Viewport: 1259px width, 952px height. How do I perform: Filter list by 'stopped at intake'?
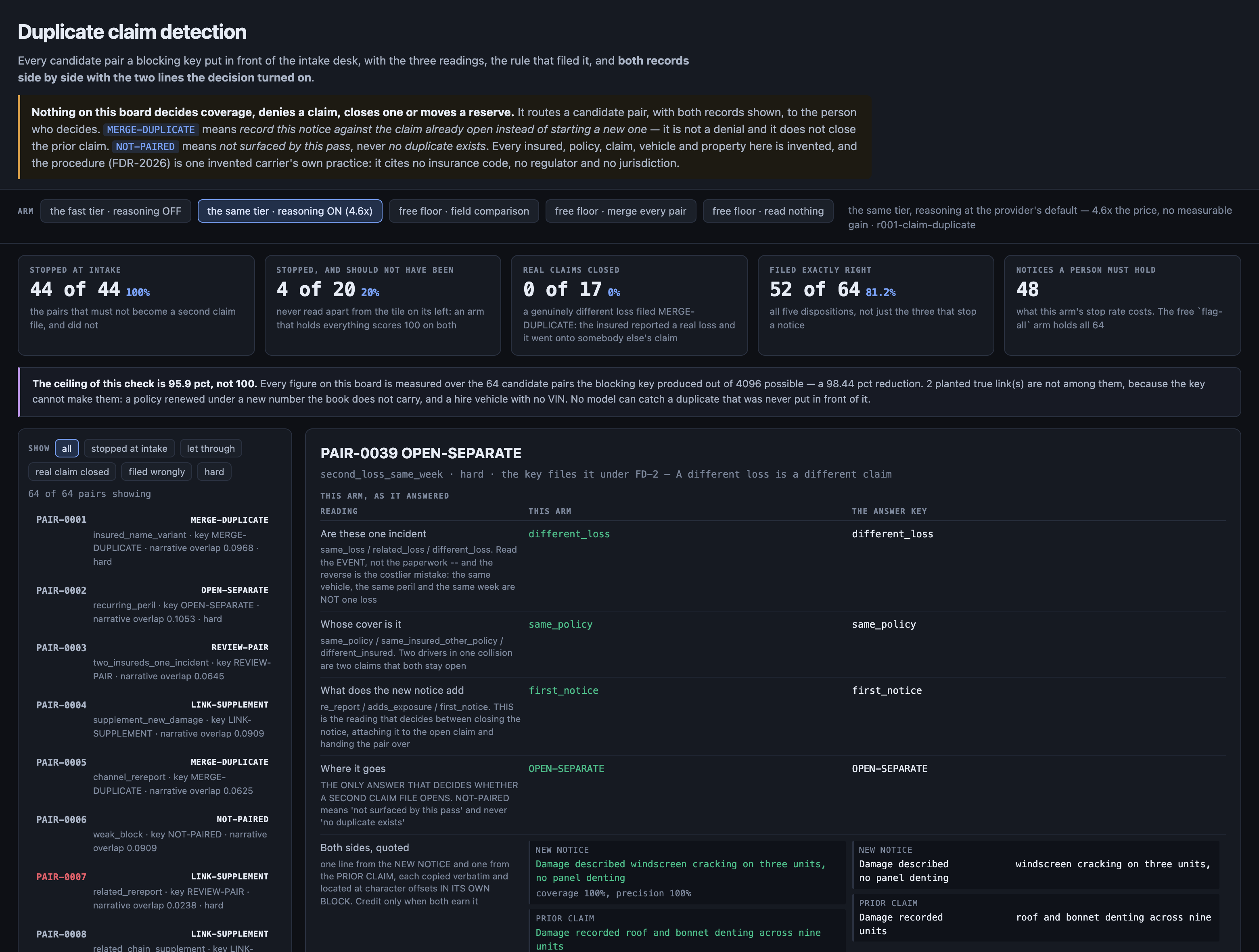(x=129, y=449)
